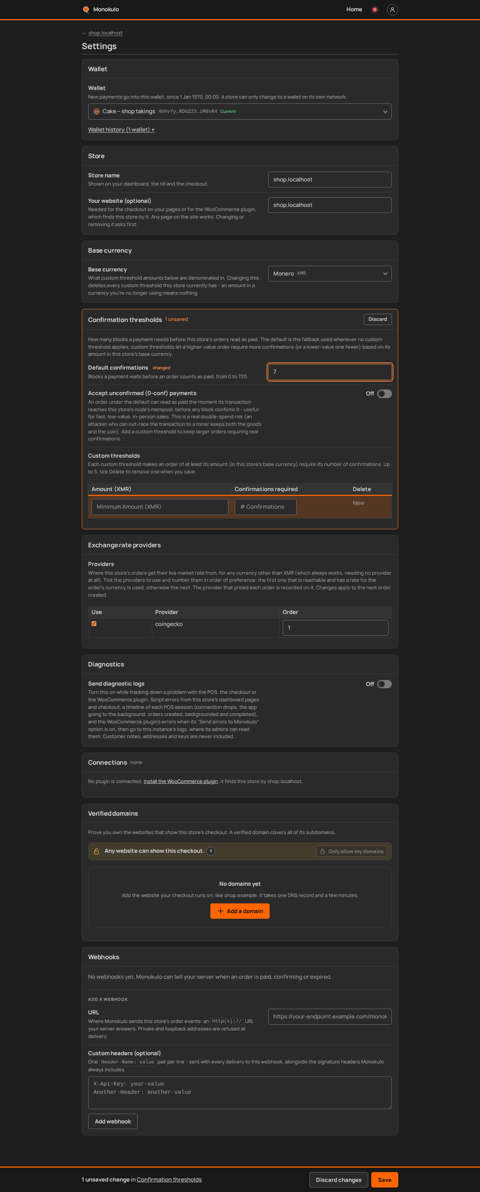Tick the coingecko Use checkbox
The height and width of the screenshot is (1192, 480).
(94, 623)
